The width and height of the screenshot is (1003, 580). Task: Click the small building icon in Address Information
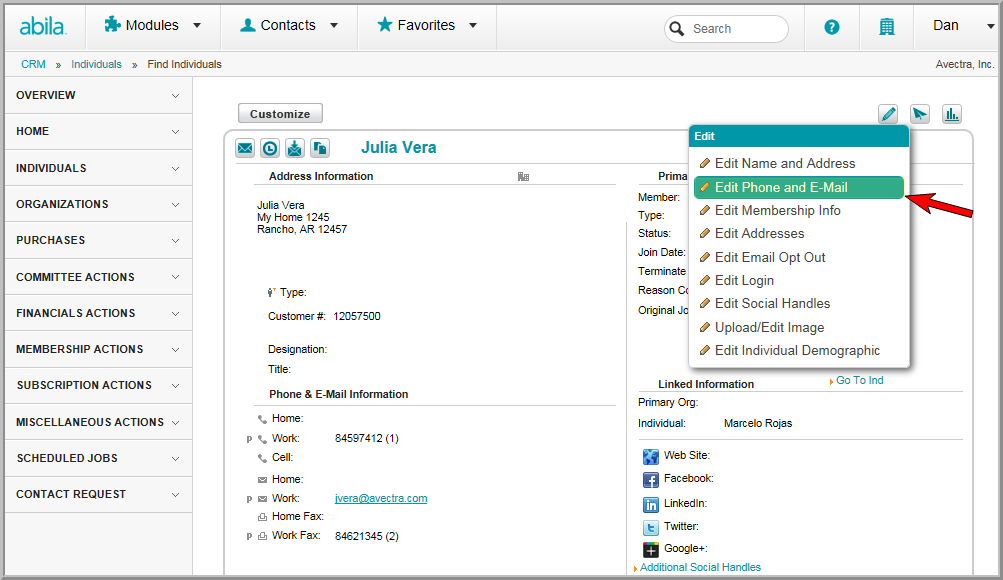(x=523, y=176)
